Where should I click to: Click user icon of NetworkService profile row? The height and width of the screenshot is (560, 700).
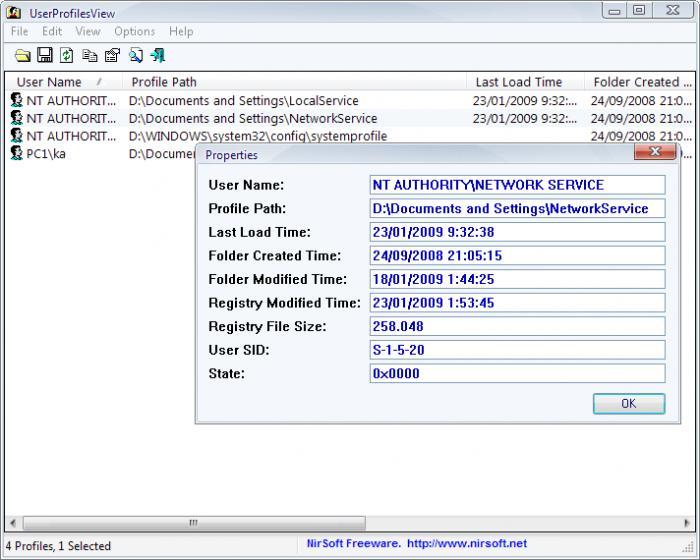point(17,118)
